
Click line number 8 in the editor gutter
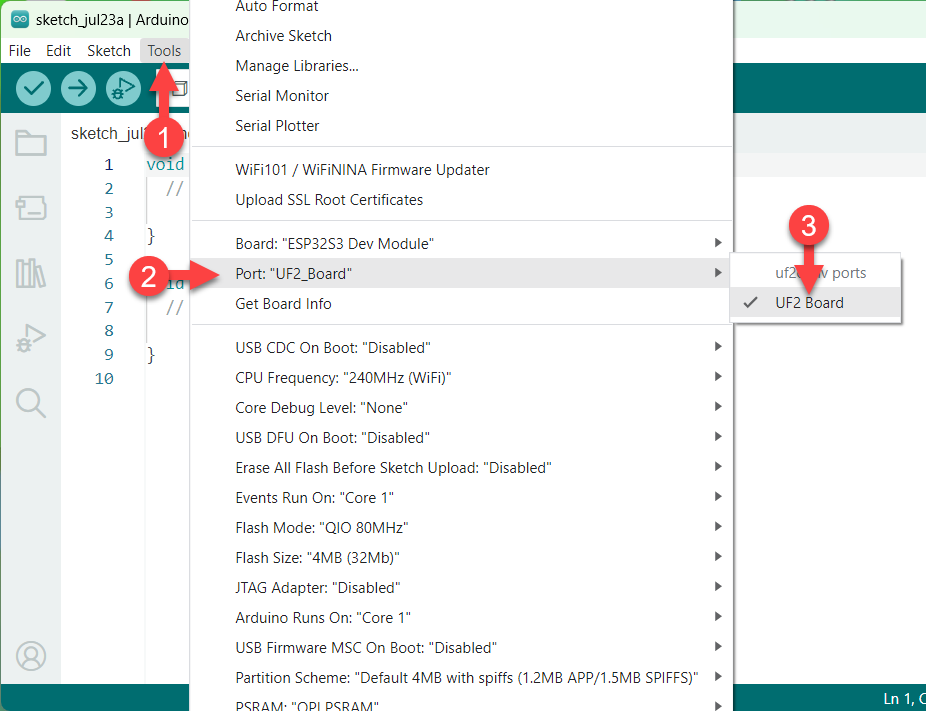(109, 331)
